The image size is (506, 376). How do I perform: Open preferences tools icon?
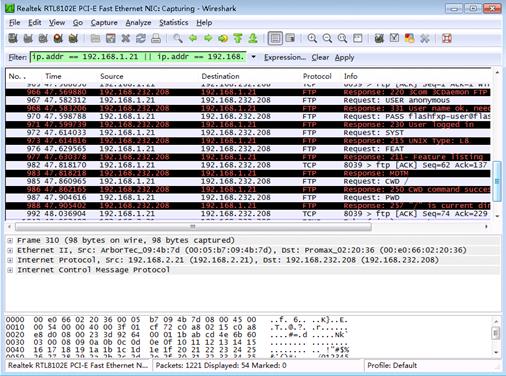tap(425, 38)
